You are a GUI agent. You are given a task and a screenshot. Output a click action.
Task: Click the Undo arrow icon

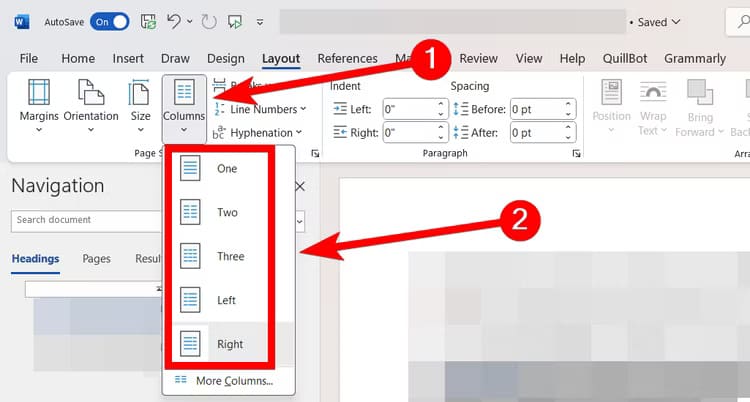point(174,22)
